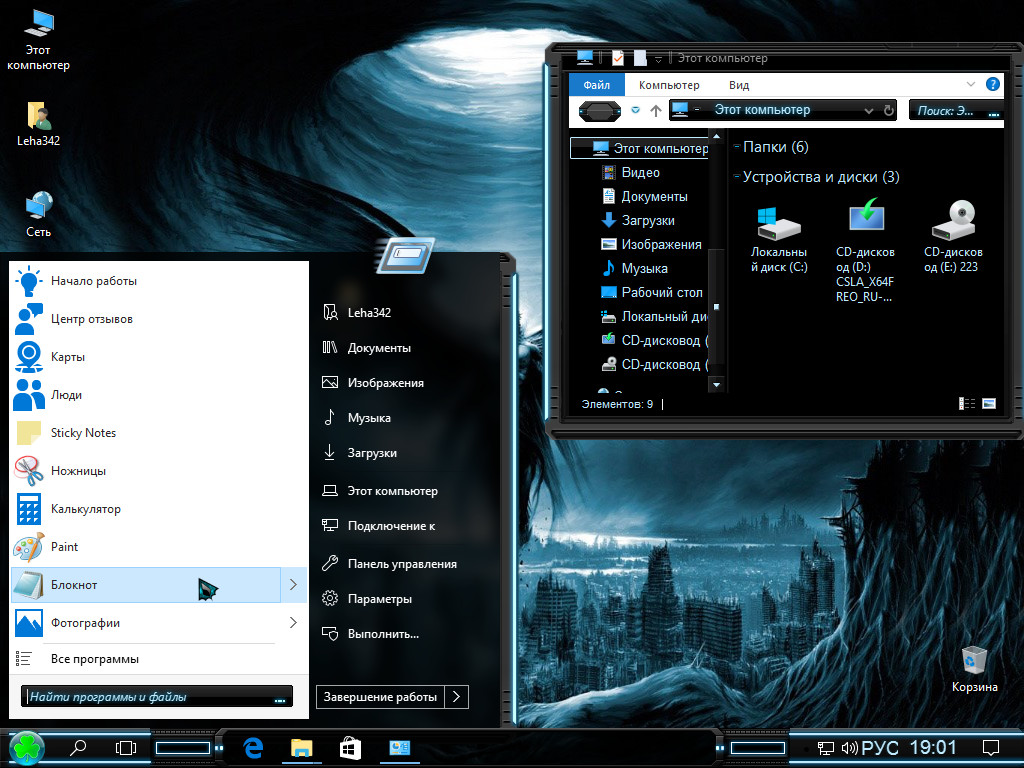
Task: Open the Microsoft Store taskbar icon
Action: coord(350,748)
